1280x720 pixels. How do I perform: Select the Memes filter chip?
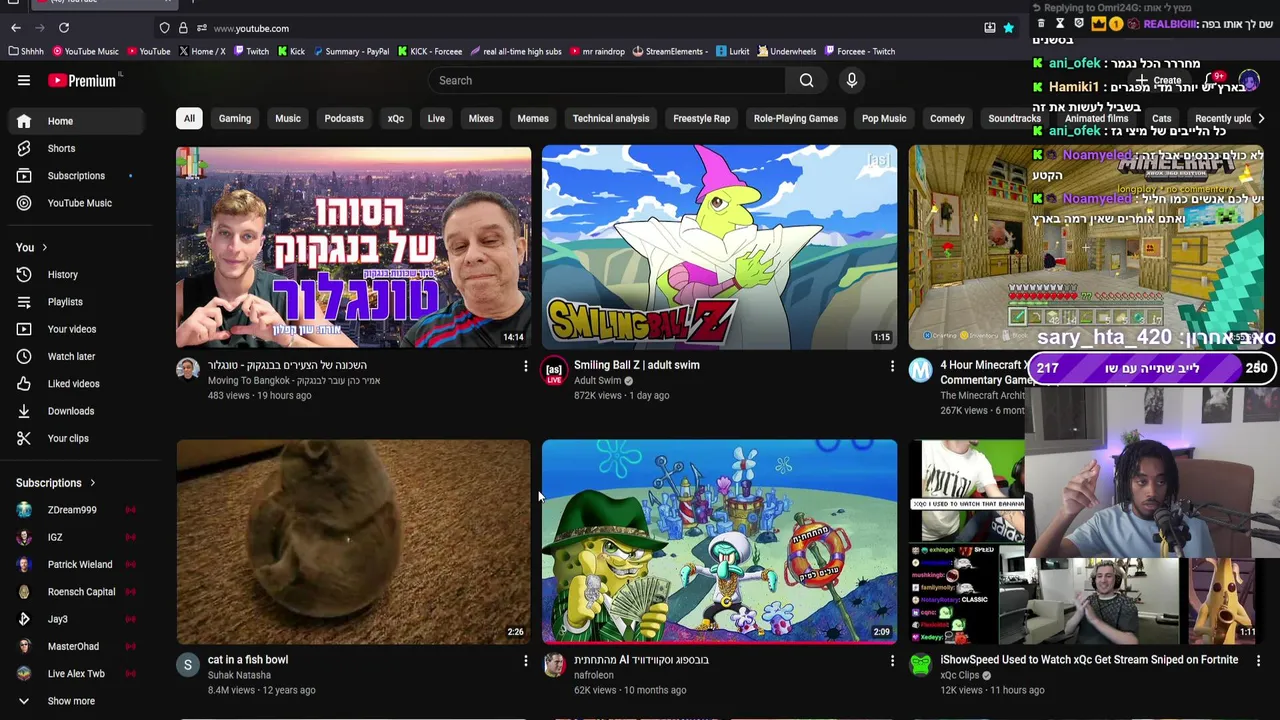(x=533, y=118)
